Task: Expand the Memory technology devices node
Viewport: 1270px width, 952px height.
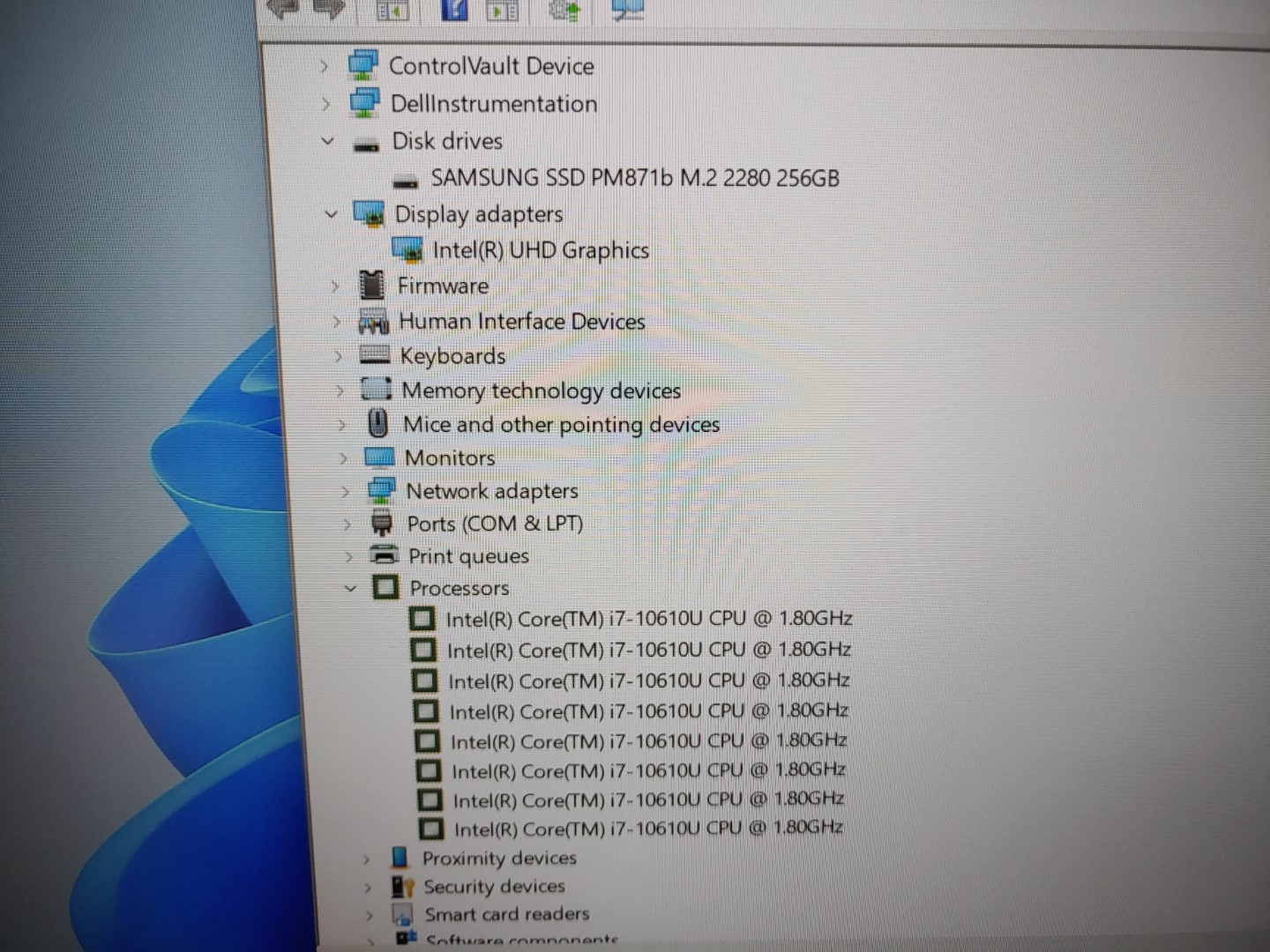Action: pos(340,390)
